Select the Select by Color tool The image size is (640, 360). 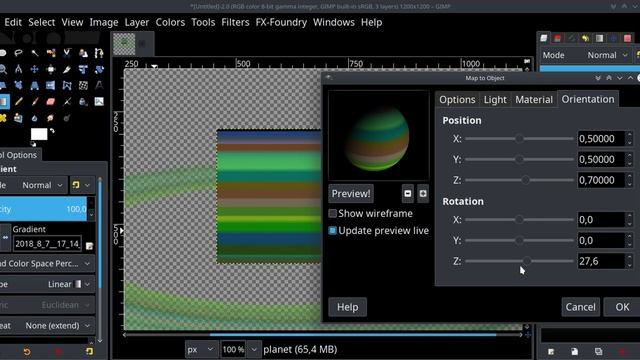51,53
